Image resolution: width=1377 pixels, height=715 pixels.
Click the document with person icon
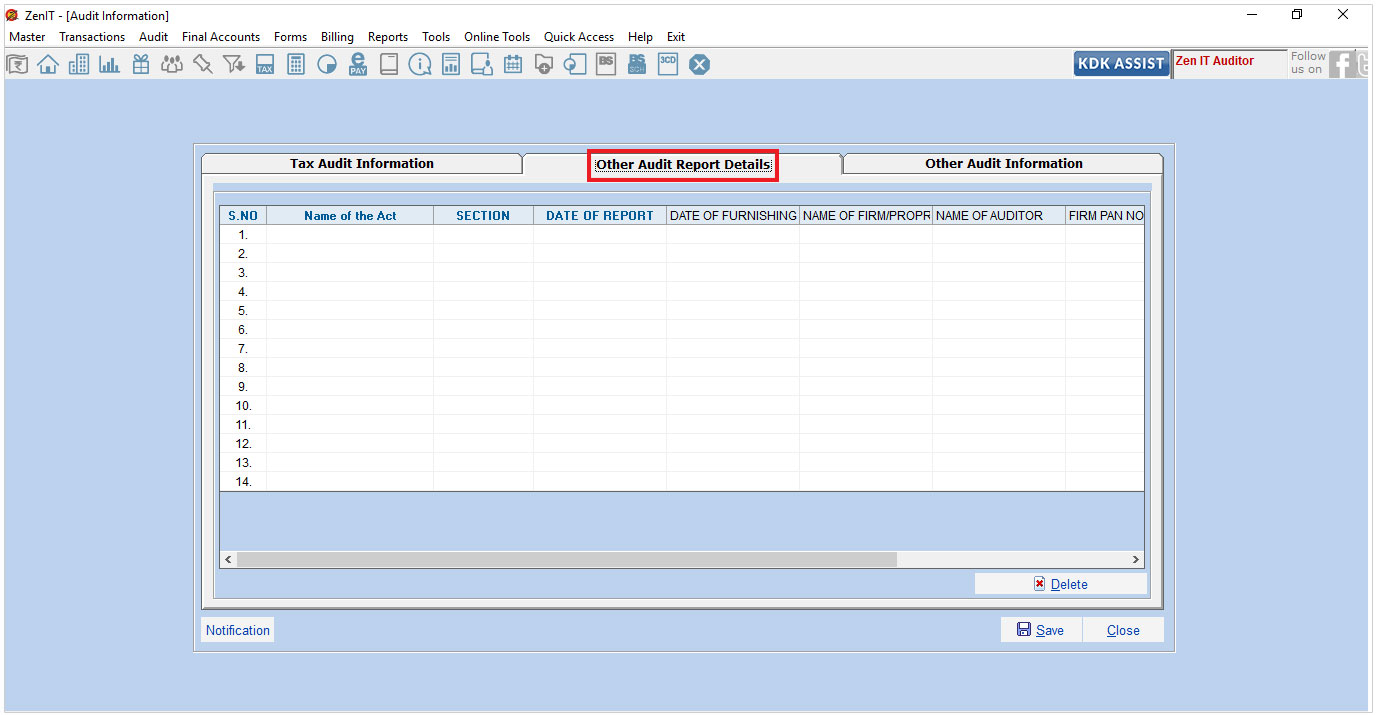point(482,65)
